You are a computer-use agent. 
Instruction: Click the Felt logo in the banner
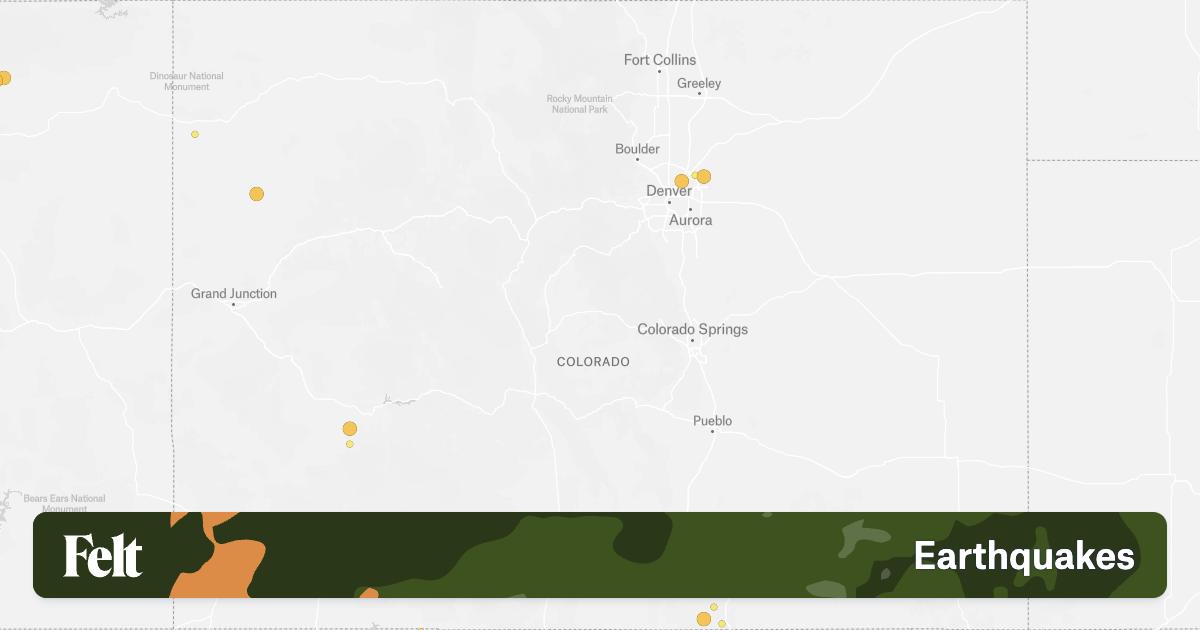coord(103,556)
